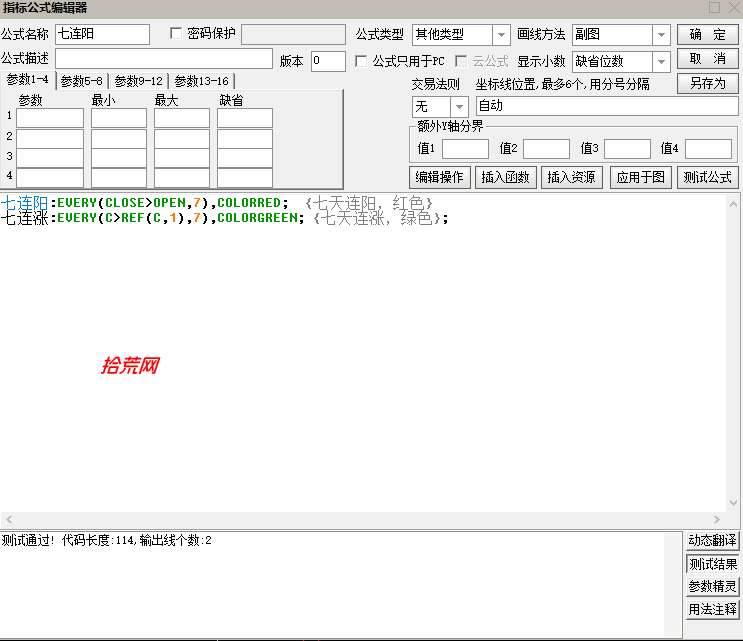The height and width of the screenshot is (641, 743).
Task: Click row 1 缺省 default field
Action: click(245, 118)
